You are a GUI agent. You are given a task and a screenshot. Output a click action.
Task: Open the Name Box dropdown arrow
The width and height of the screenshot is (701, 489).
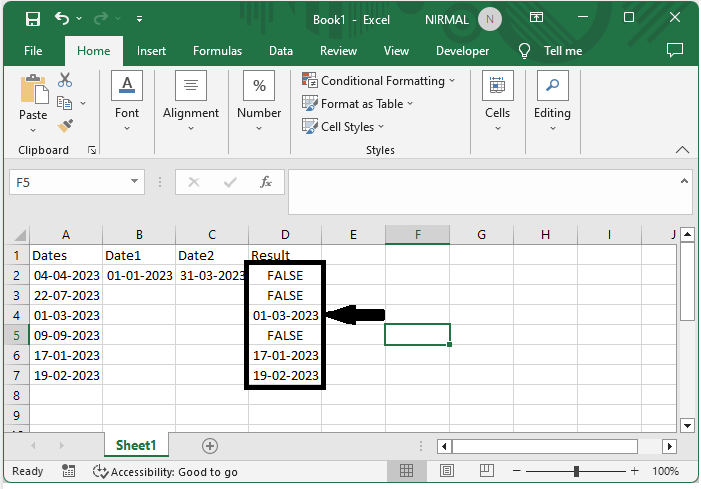[134, 181]
